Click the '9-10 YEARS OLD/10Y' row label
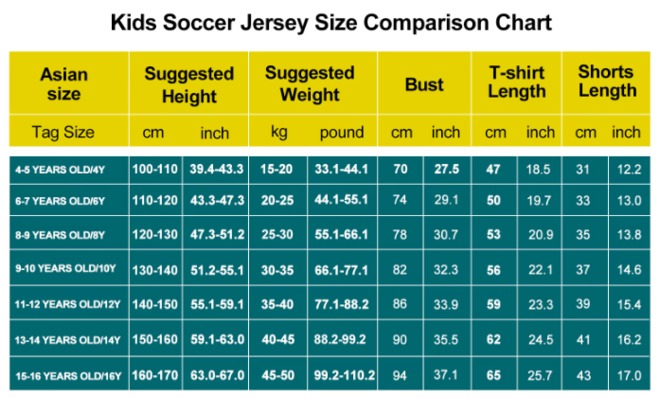Image resolution: width=660 pixels, height=398 pixels. click(x=66, y=268)
